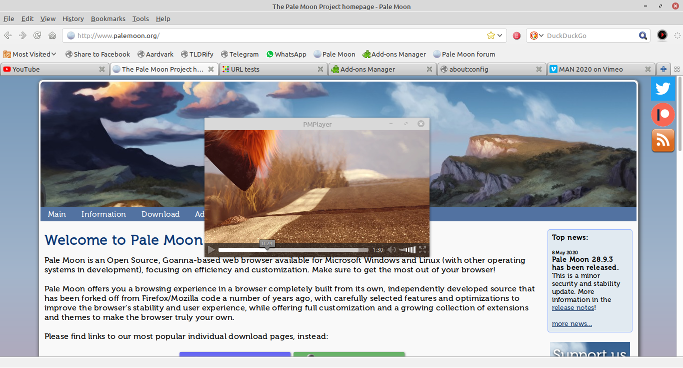
Task: Open a new tab with the plus button
Action: coord(663,69)
